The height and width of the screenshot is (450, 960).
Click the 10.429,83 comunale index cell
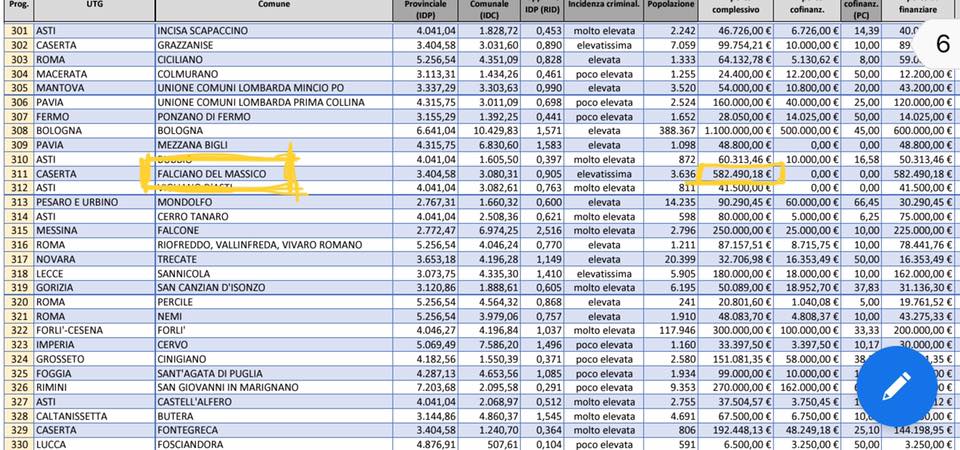click(x=490, y=131)
